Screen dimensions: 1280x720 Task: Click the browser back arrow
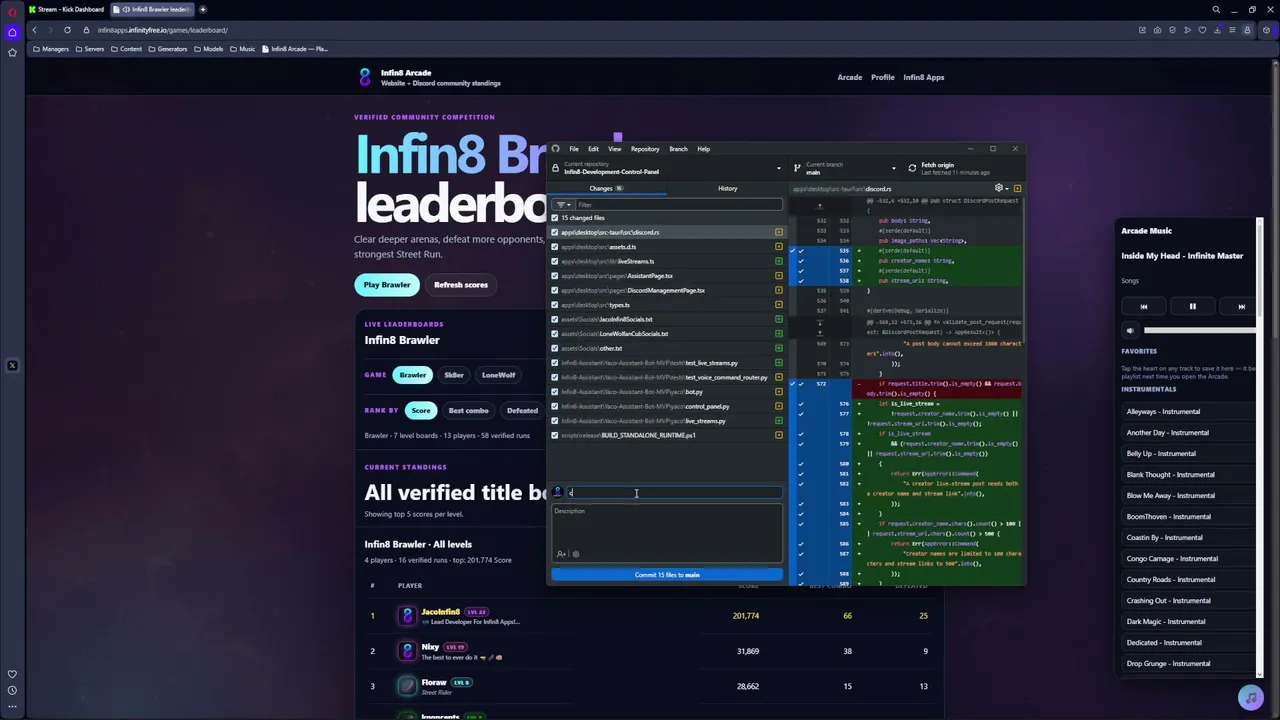point(34,30)
